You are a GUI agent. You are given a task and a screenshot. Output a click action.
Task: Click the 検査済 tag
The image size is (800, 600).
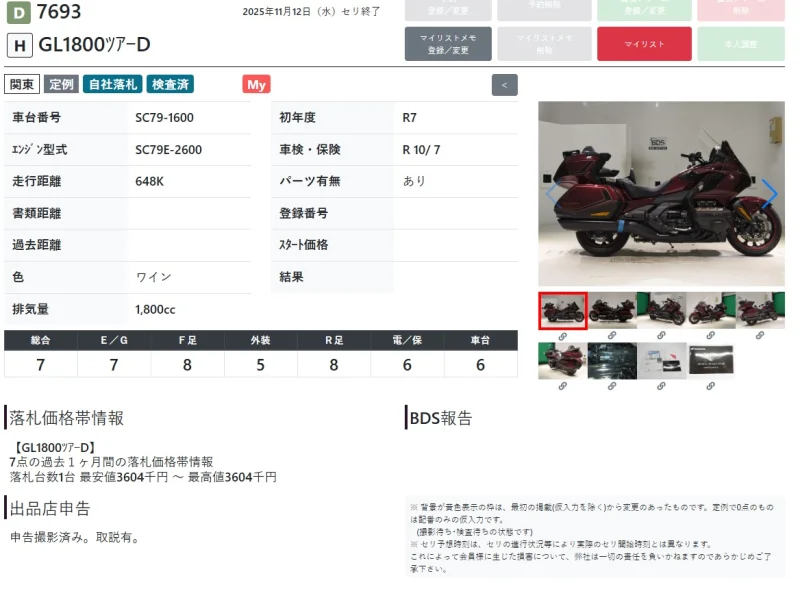[170, 84]
